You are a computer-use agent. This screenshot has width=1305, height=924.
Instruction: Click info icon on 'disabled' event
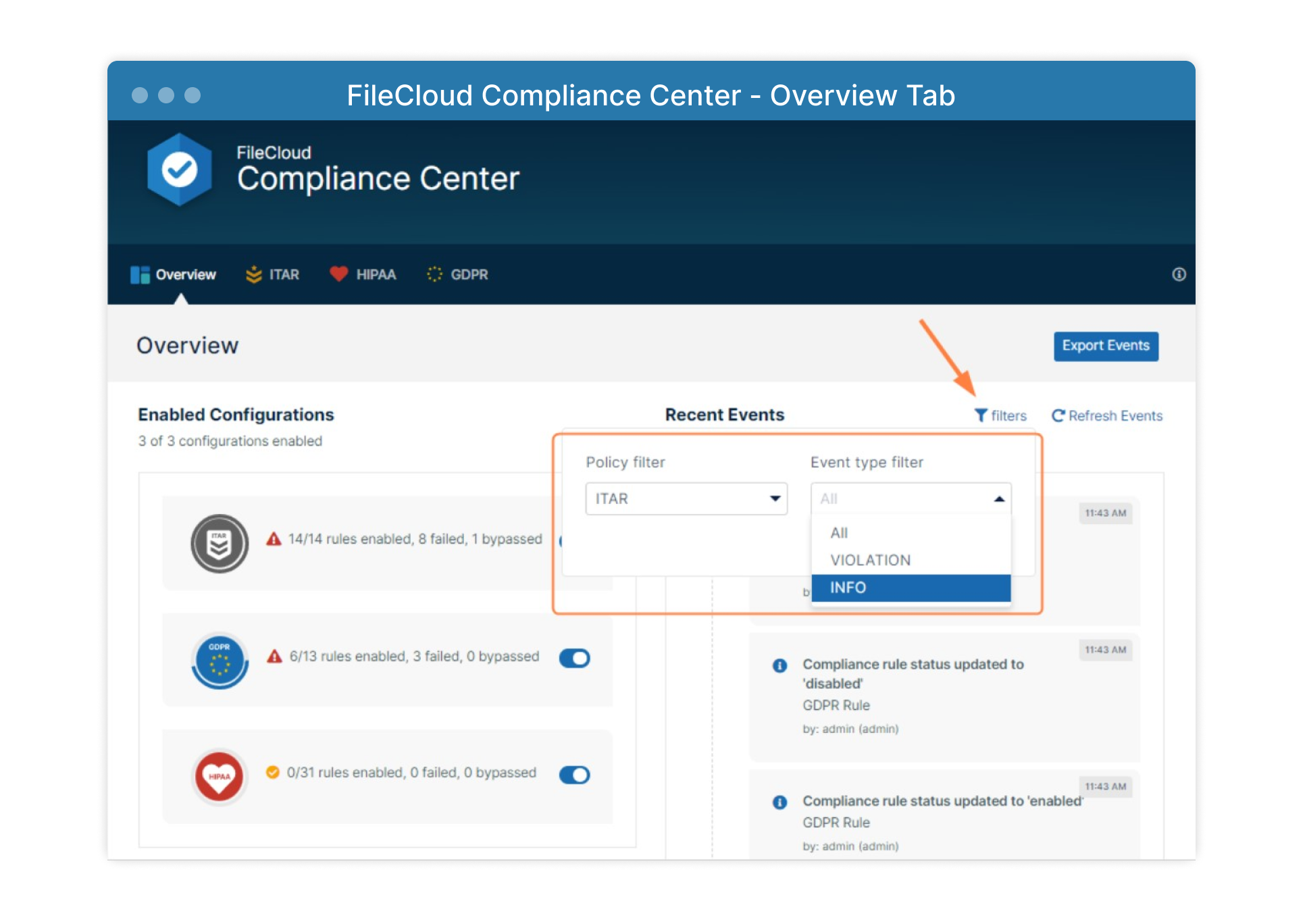point(779,666)
